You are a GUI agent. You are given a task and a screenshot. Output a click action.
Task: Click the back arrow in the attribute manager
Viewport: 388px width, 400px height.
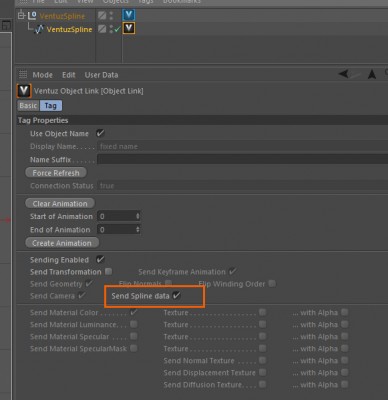point(344,74)
